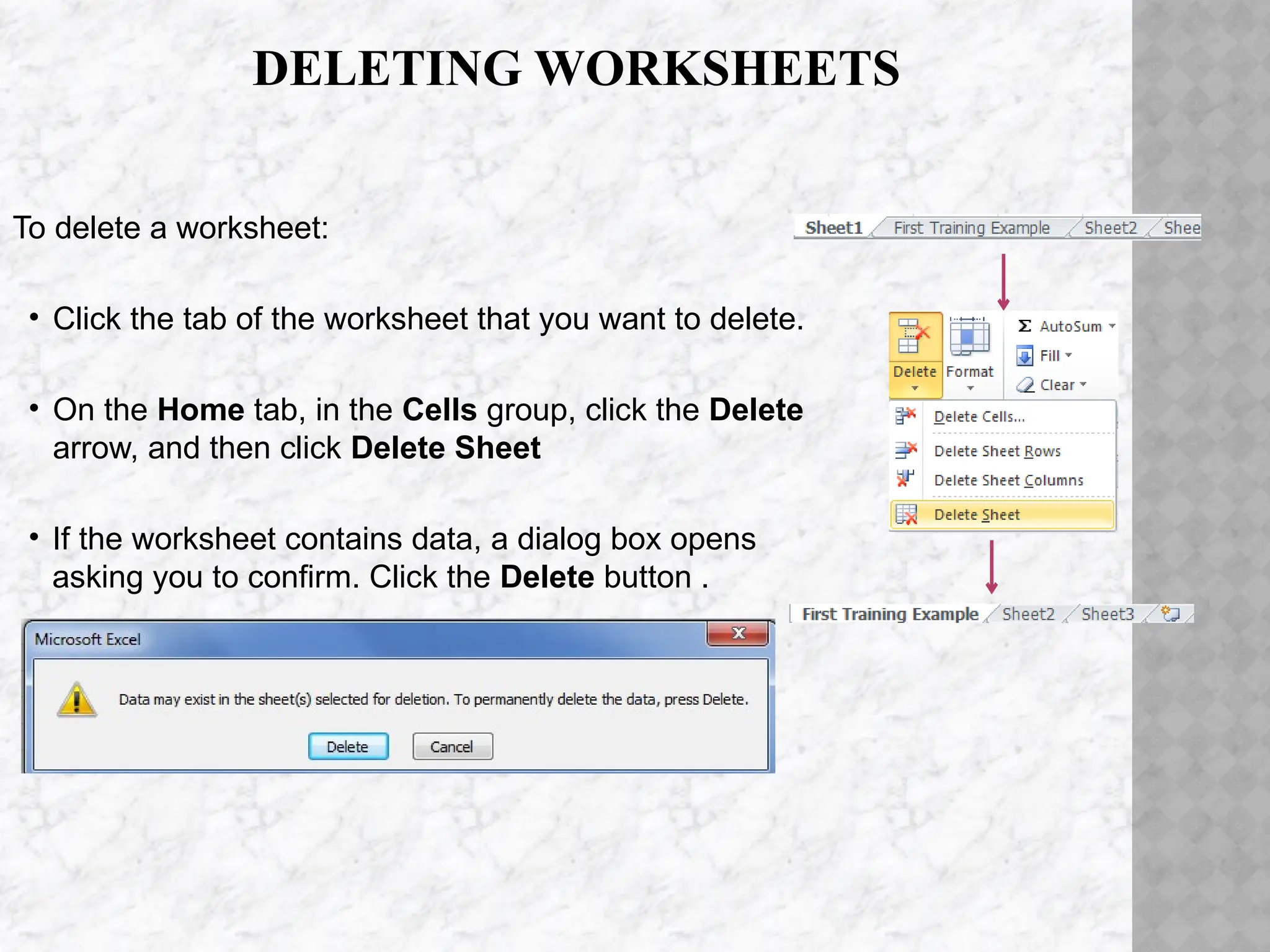Expand the Clear dropdown arrow
The height and width of the screenshot is (952, 1270).
(x=1083, y=384)
